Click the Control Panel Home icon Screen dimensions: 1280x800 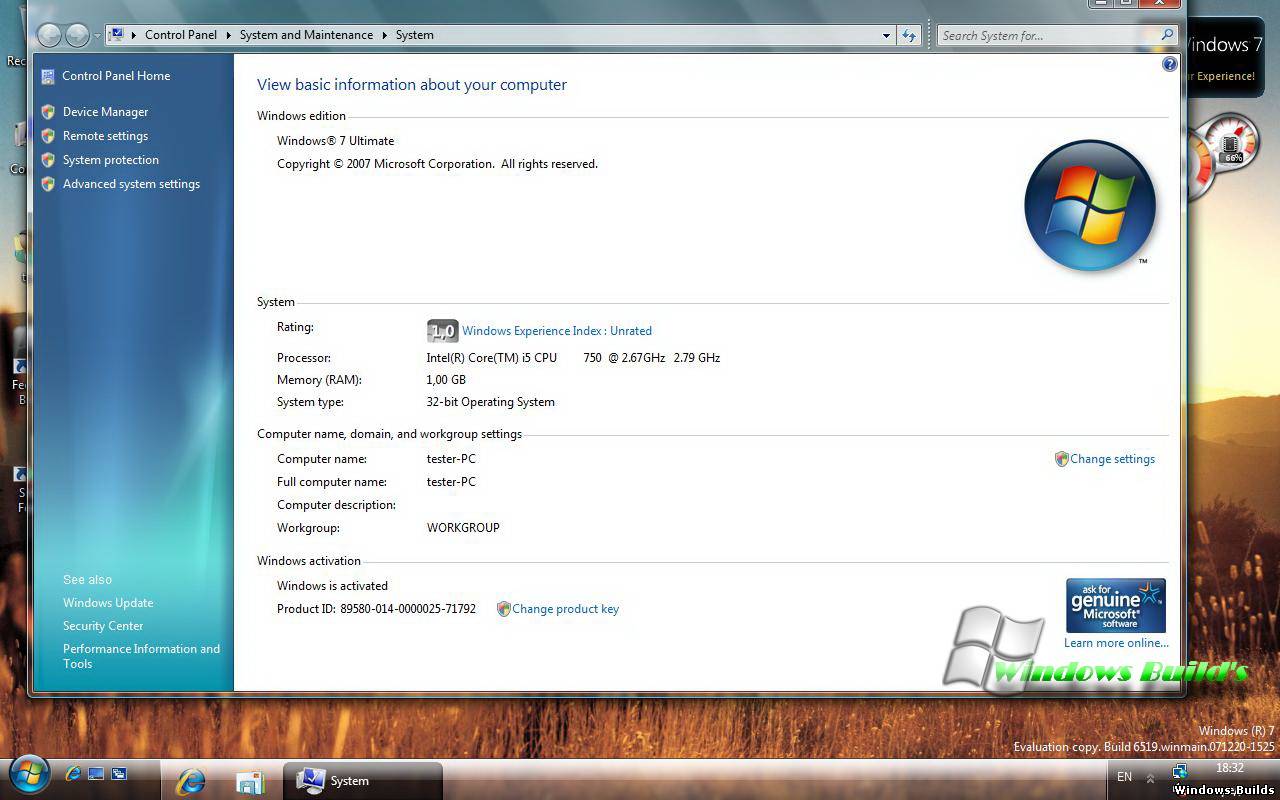[48, 76]
